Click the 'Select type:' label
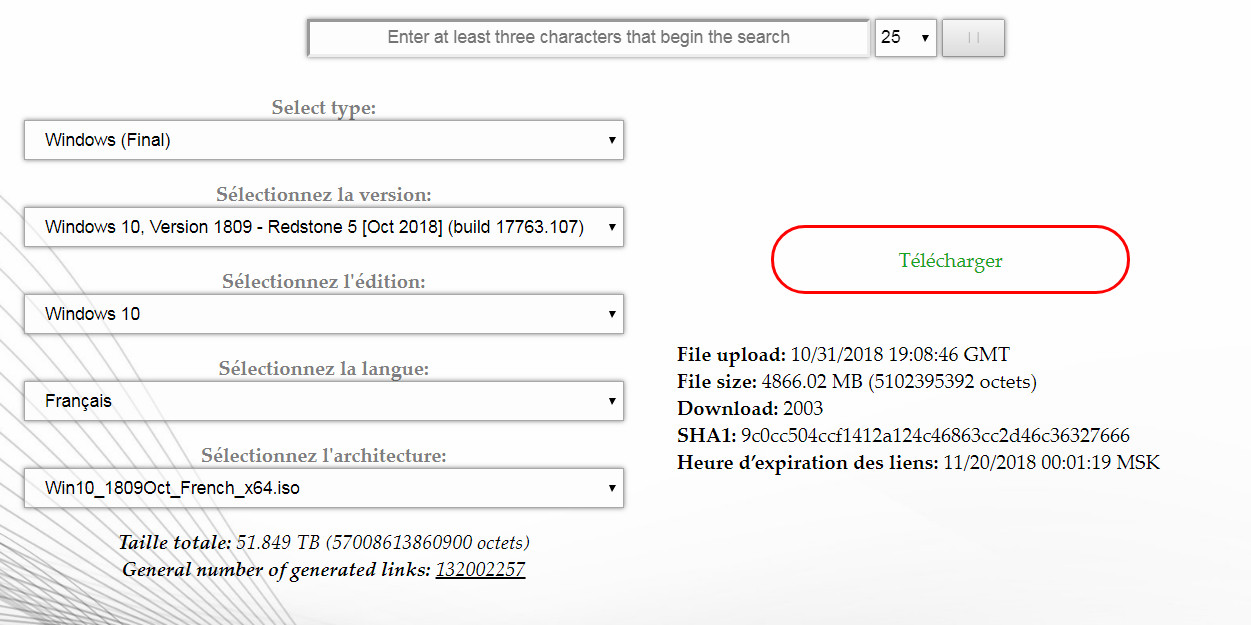Image resolution: width=1251 pixels, height=625 pixels. pyautogui.click(x=324, y=108)
